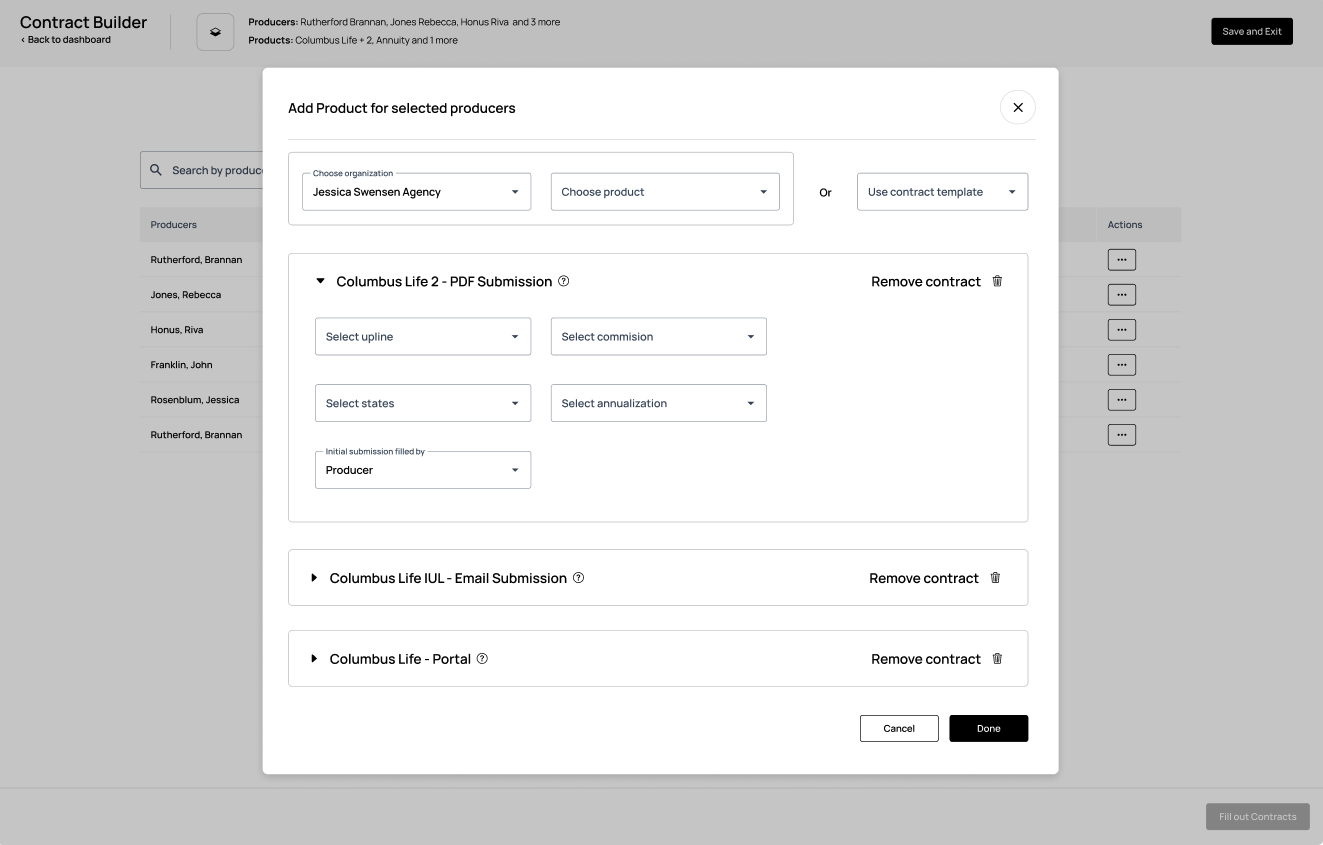Image resolution: width=1323 pixels, height=845 pixels.
Task: Open the Choose organization dropdown
Action: tap(416, 192)
